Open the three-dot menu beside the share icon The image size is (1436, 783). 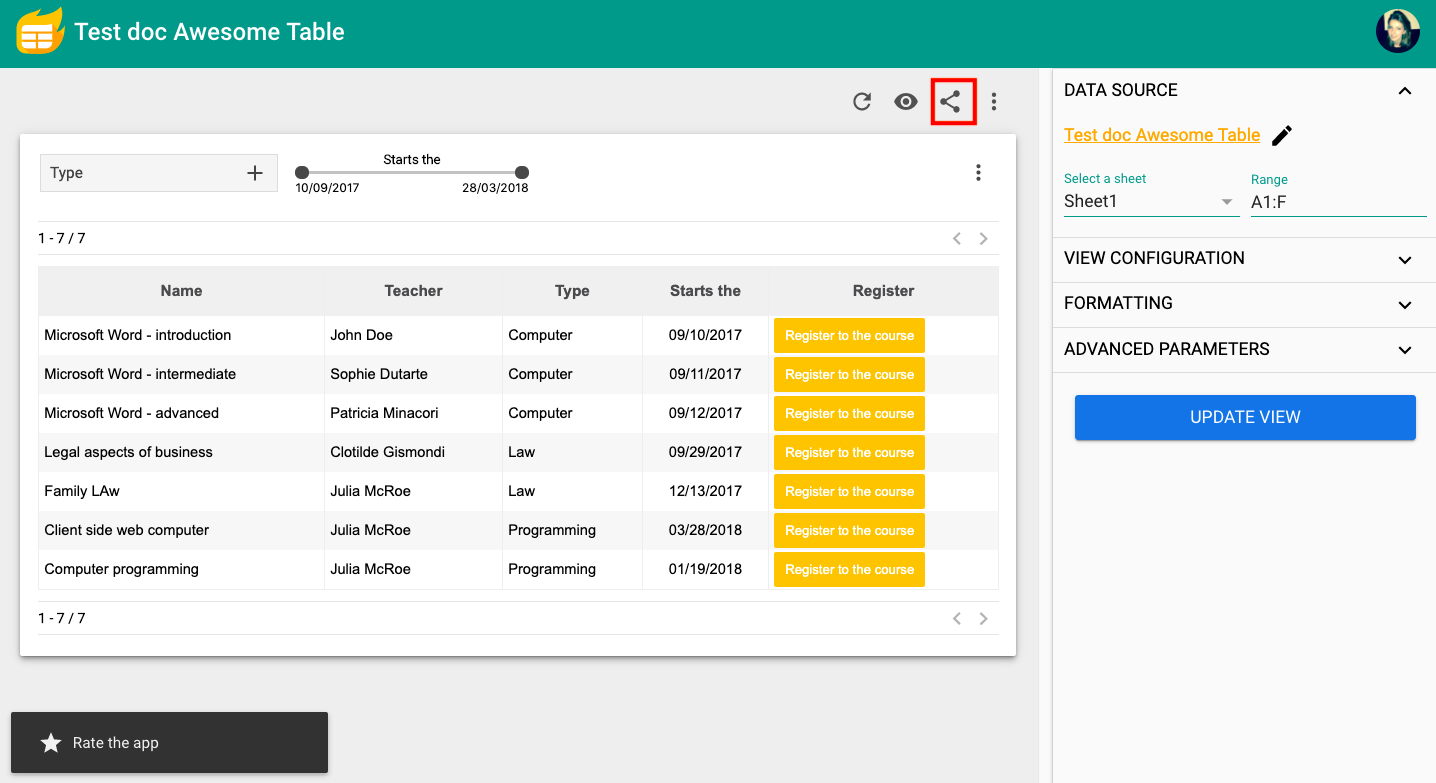click(x=994, y=101)
